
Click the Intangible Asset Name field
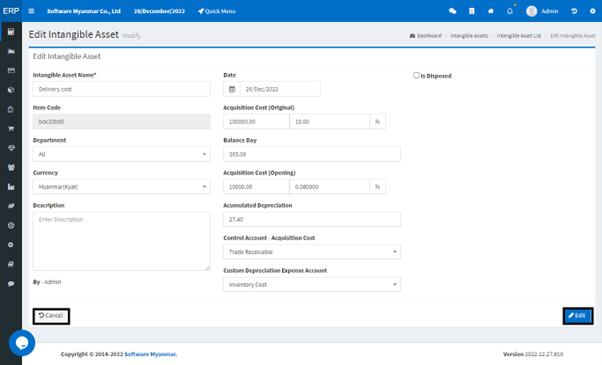121,89
